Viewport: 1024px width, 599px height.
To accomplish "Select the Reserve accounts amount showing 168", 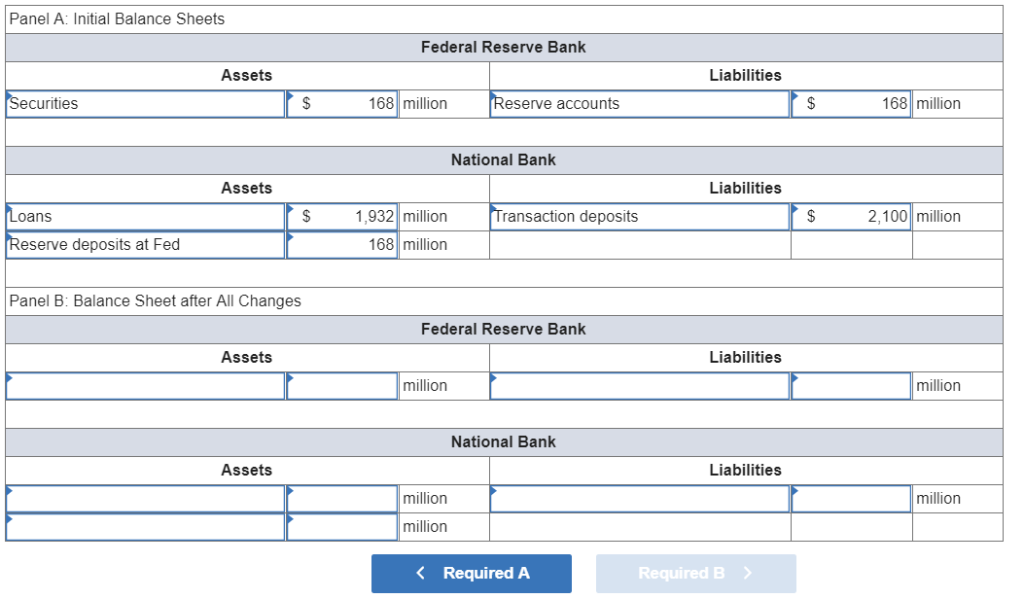I will 850,103.
